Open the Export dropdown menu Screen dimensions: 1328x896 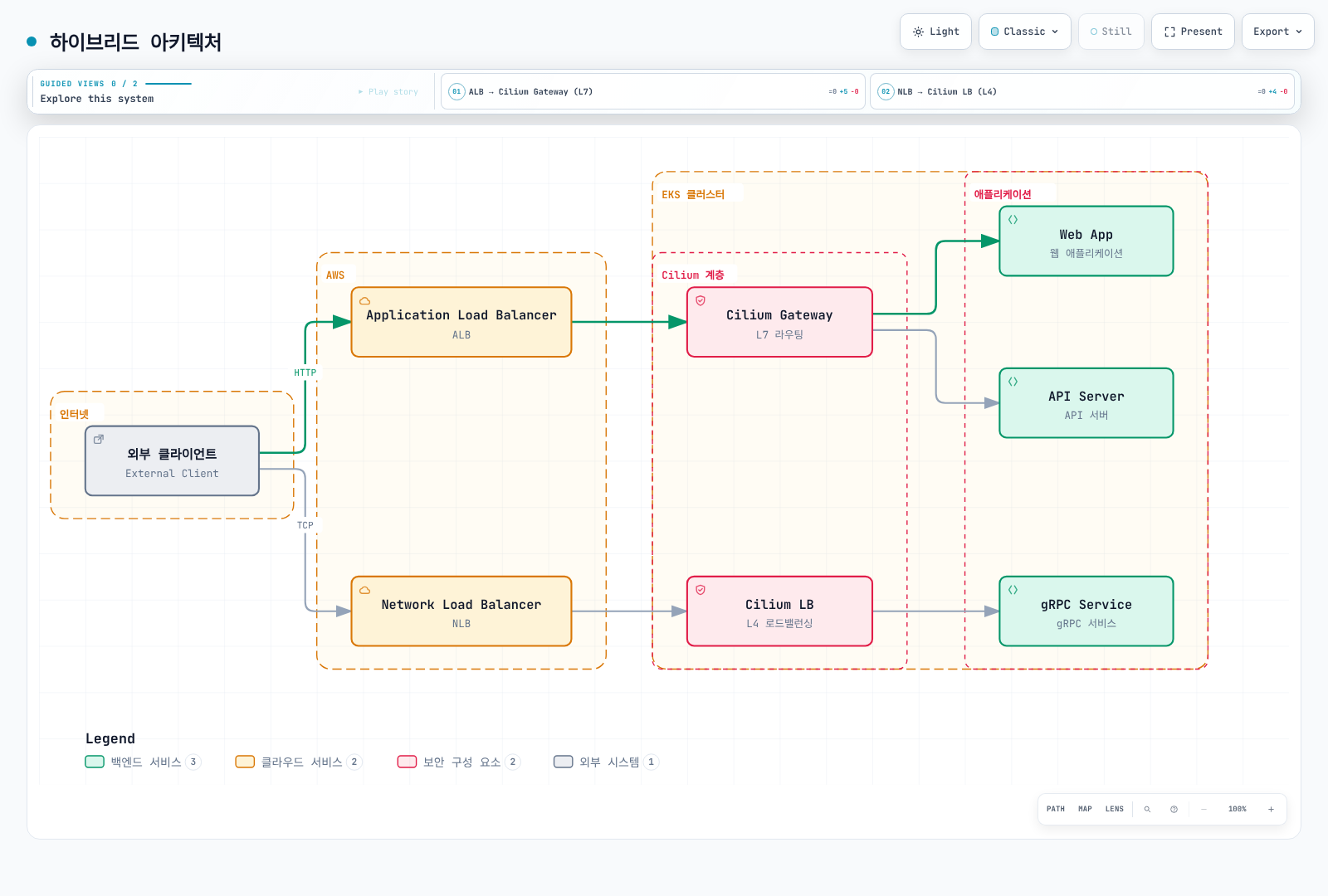tap(1277, 32)
